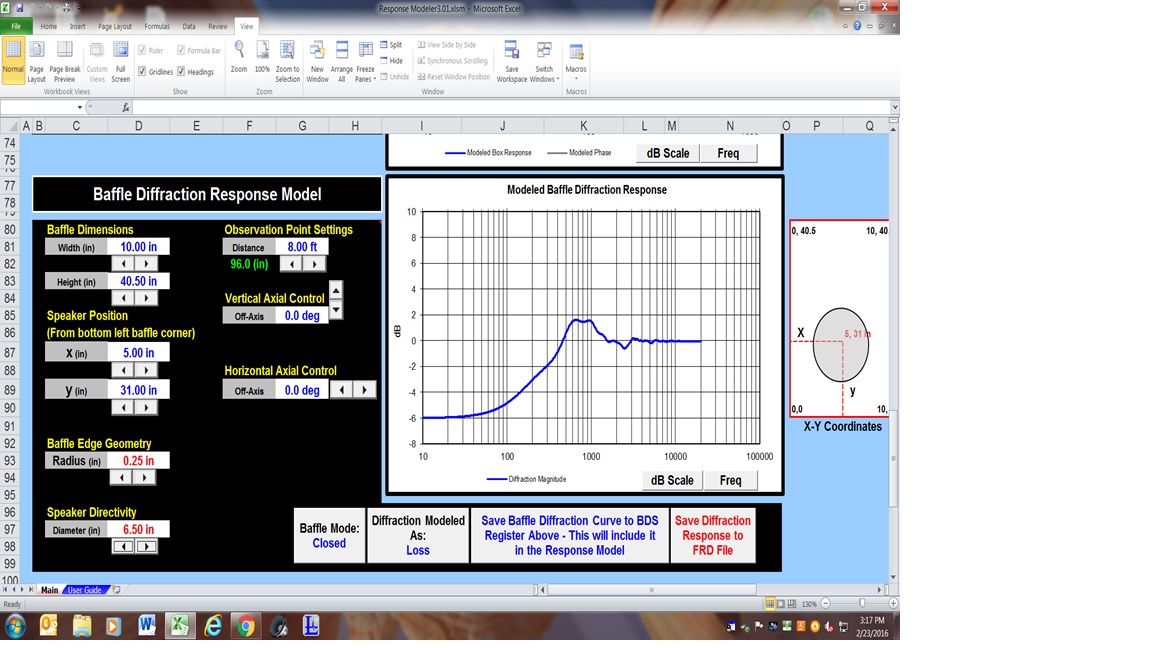Open Freeze Panes menu
The height and width of the screenshot is (648, 1152).
[365, 61]
